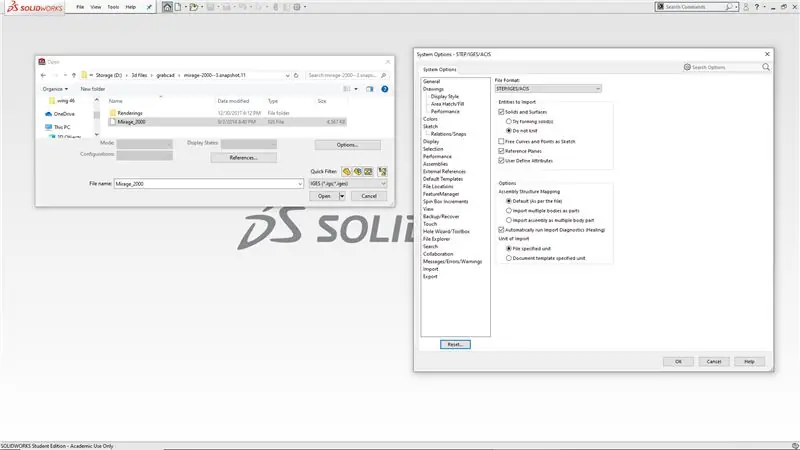Open the Options gear toolbar dropdown arrow

[x=305, y=7]
